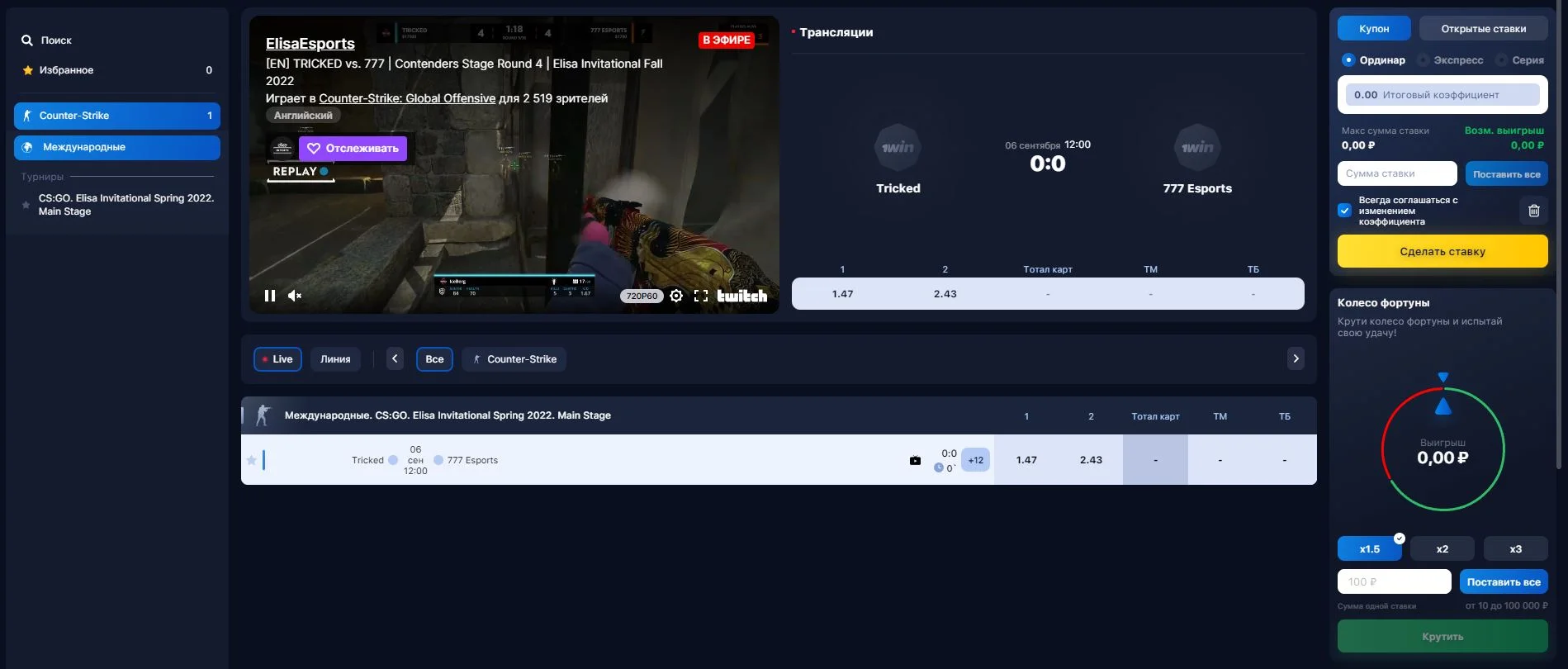
Task: Click the Итоговый коэффициент field
Action: [1442, 95]
